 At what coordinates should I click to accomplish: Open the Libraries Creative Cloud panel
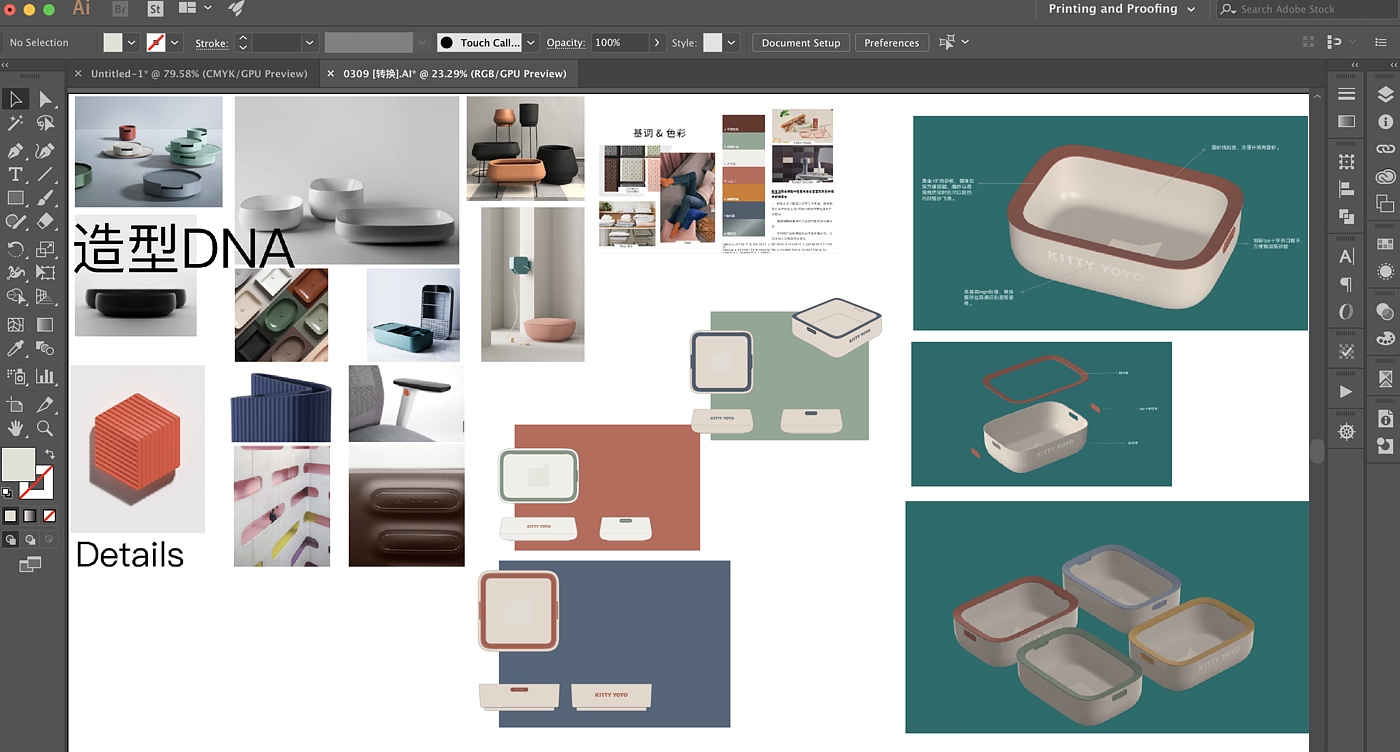[1385, 177]
